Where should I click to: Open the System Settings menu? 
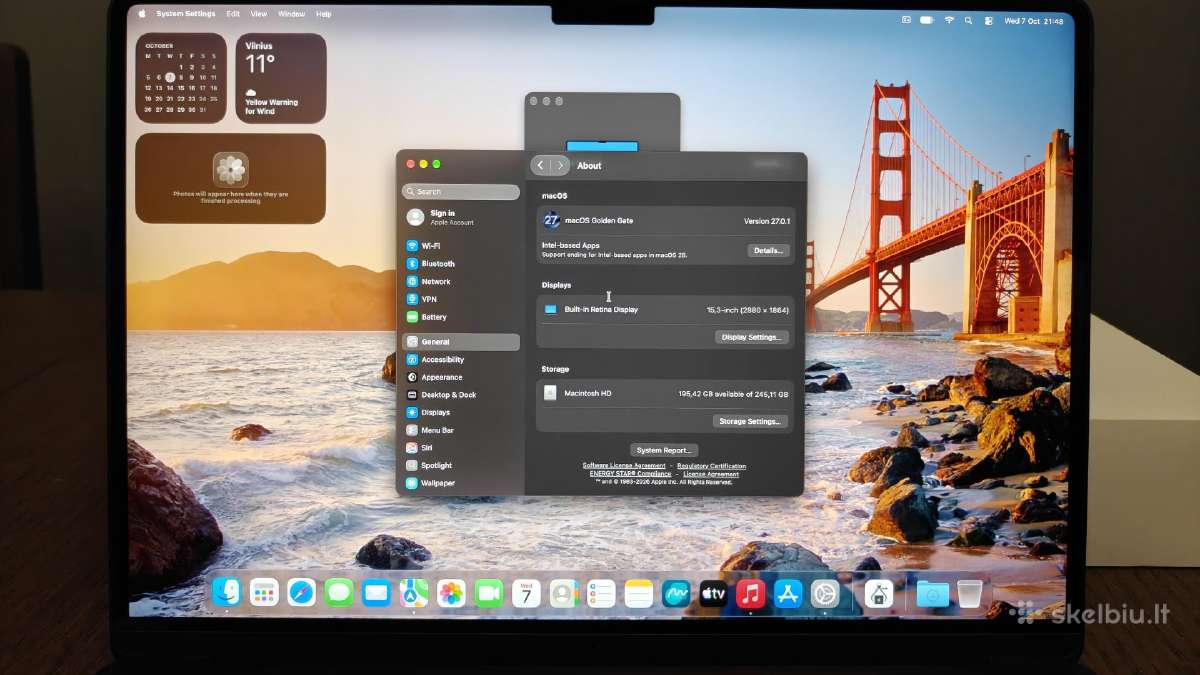186,14
